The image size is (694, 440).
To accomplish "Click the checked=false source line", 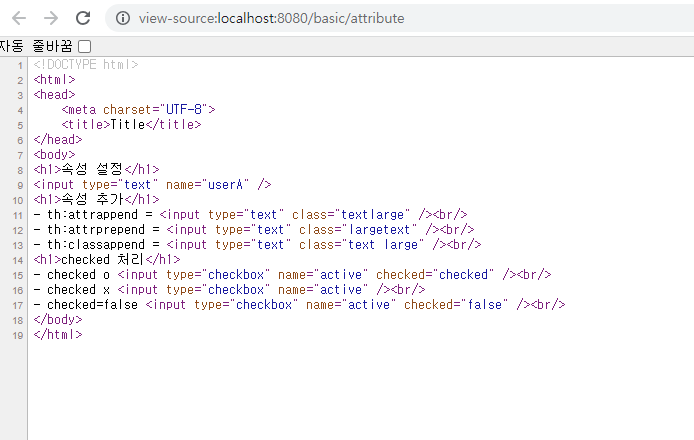I will pyautogui.click(x=300, y=305).
